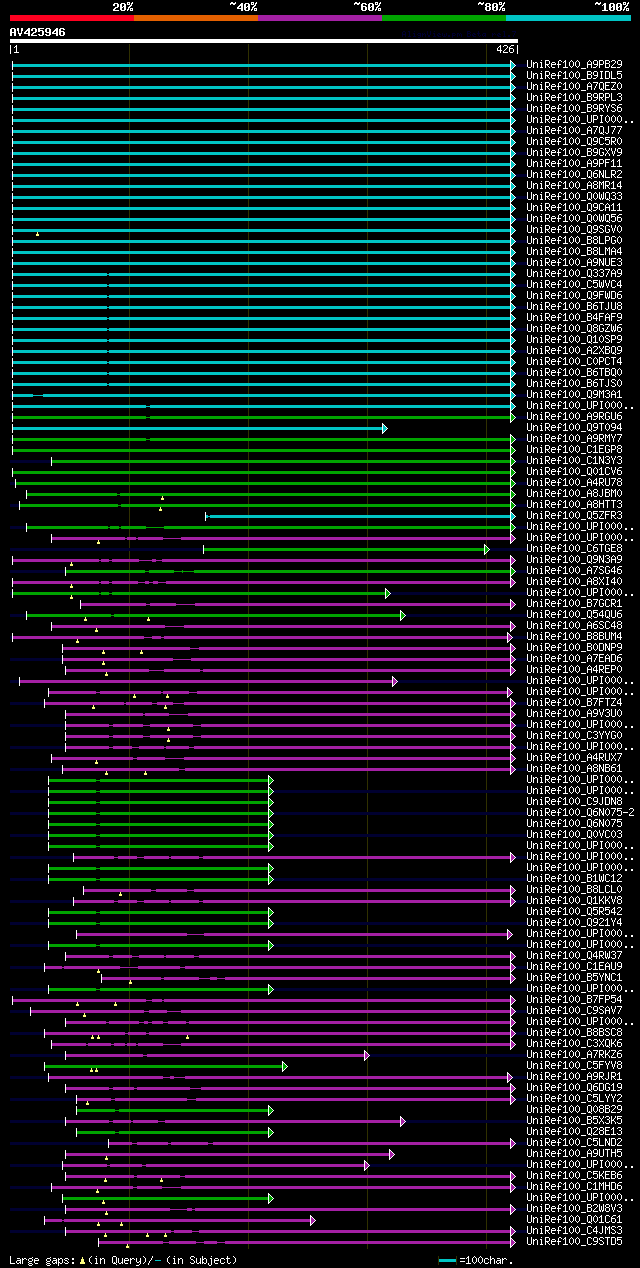Click the label UniRef100_A8JBM0
The image size is (640, 1268).
pos(574,494)
